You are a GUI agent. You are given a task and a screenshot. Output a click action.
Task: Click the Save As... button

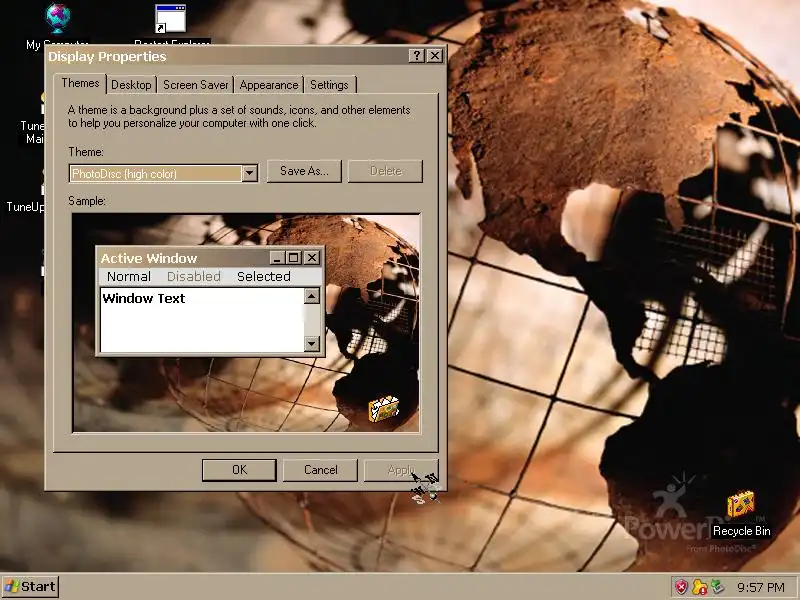pos(304,171)
